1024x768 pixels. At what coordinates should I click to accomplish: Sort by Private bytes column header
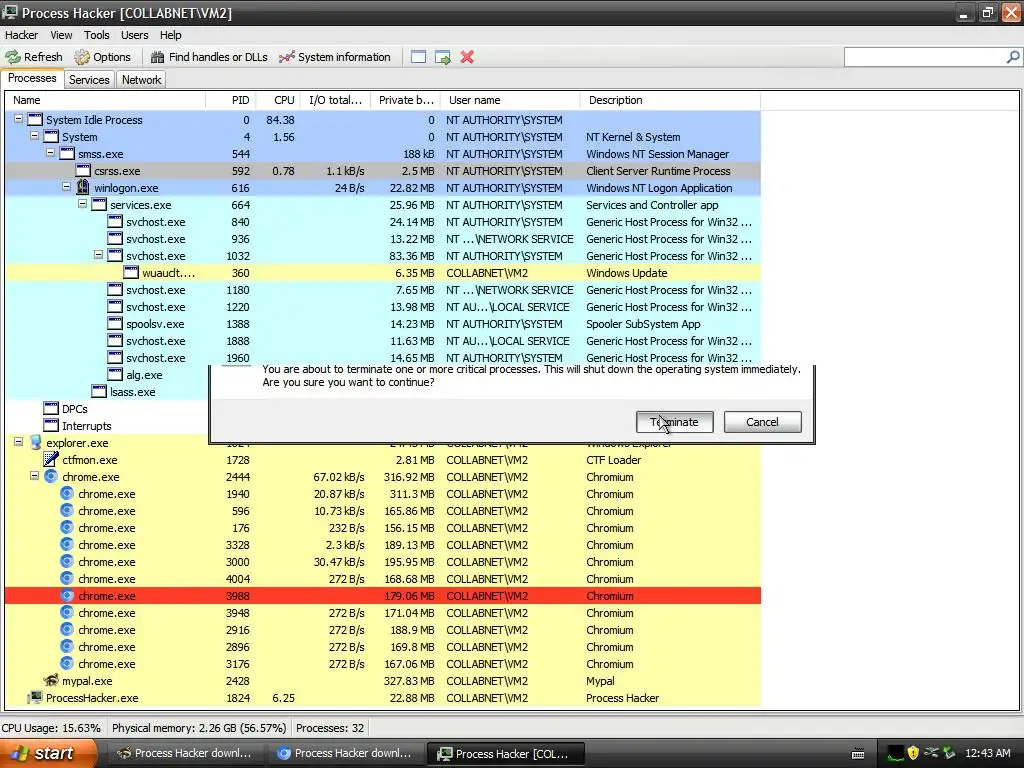coord(406,100)
